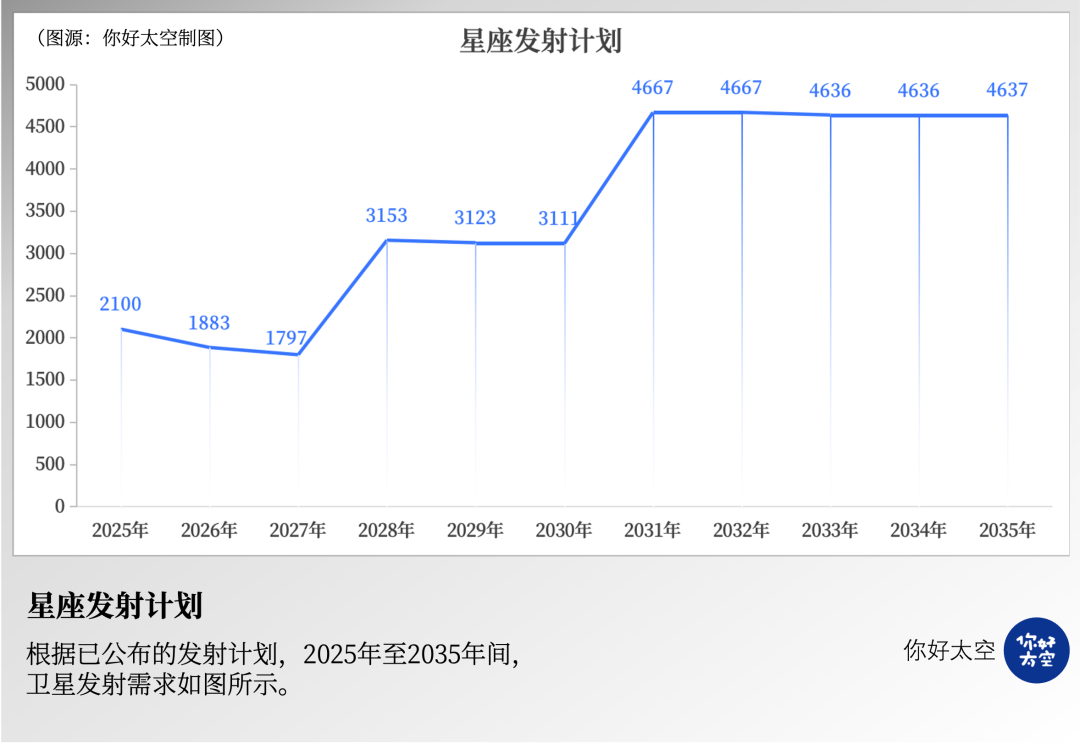The width and height of the screenshot is (1080, 744).
Task: Click the y-axis value 5000
Action: [45, 84]
